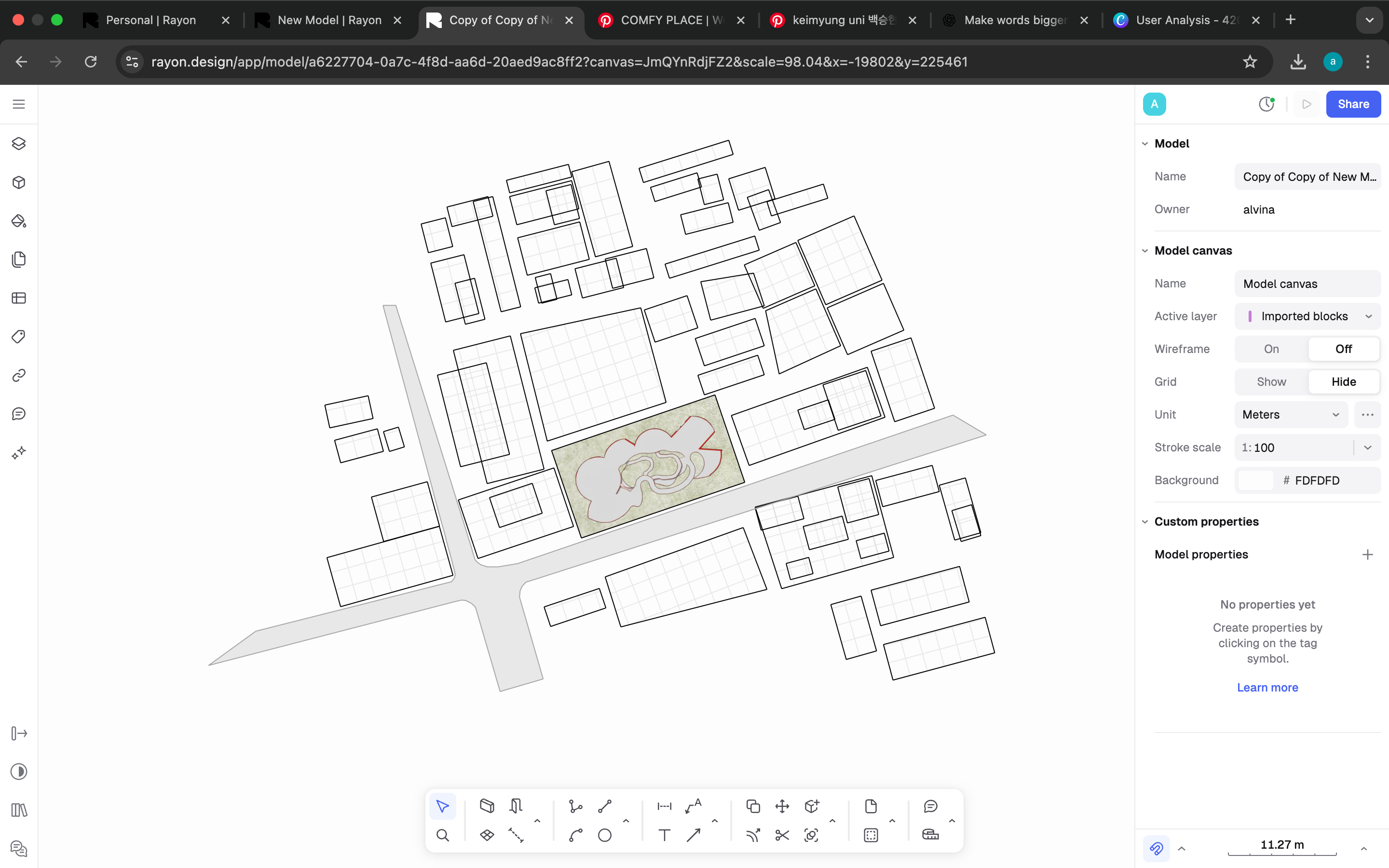Viewport: 1389px width, 868px height.
Task: Click the Share button
Action: pos(1353,104)
